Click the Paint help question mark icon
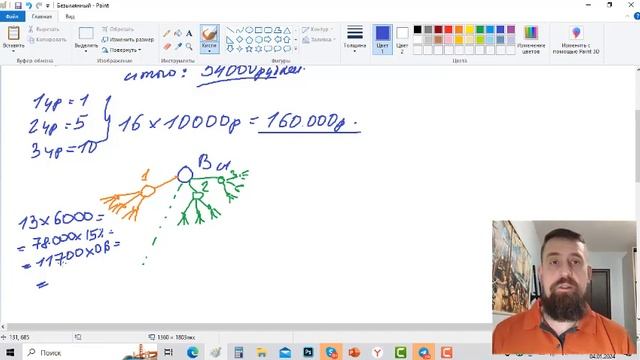Image resolution: width=640 pixels, height=360 pixels. pyautogui.click(x=637, y=16)
